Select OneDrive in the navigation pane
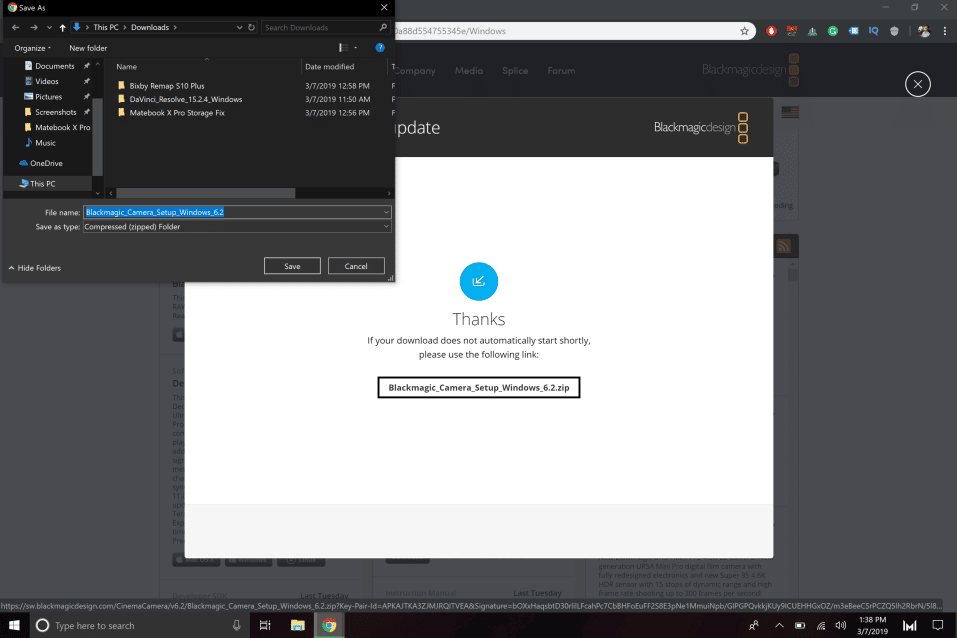Image resolution: width=957 pixels, height=638 pixels. (x=46, y=163)
